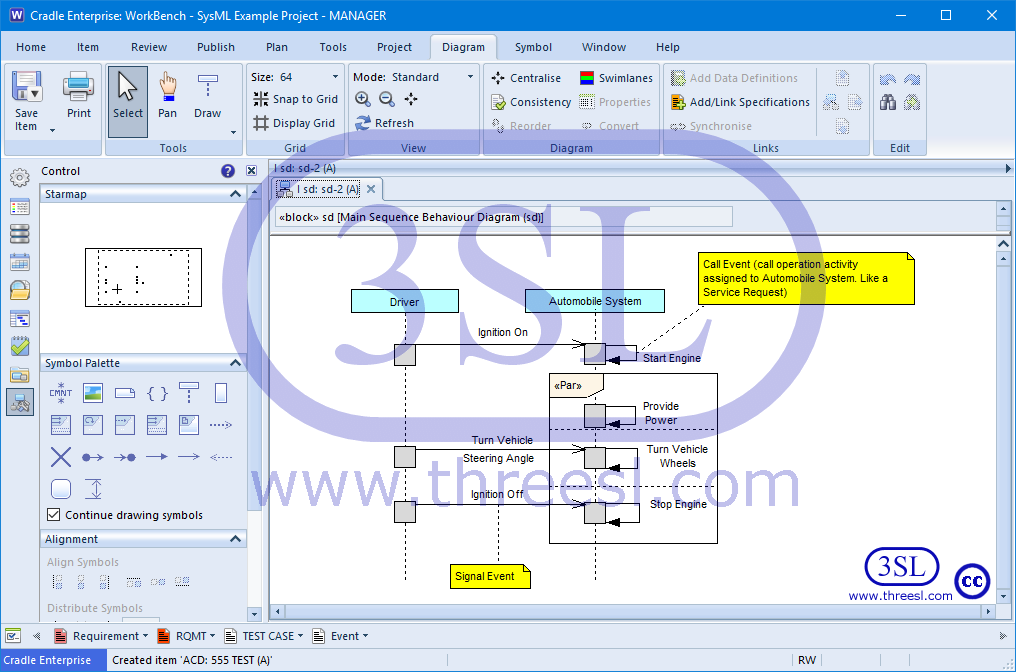
Task: Click the Consistency button
Action: [x=531, y=102]
